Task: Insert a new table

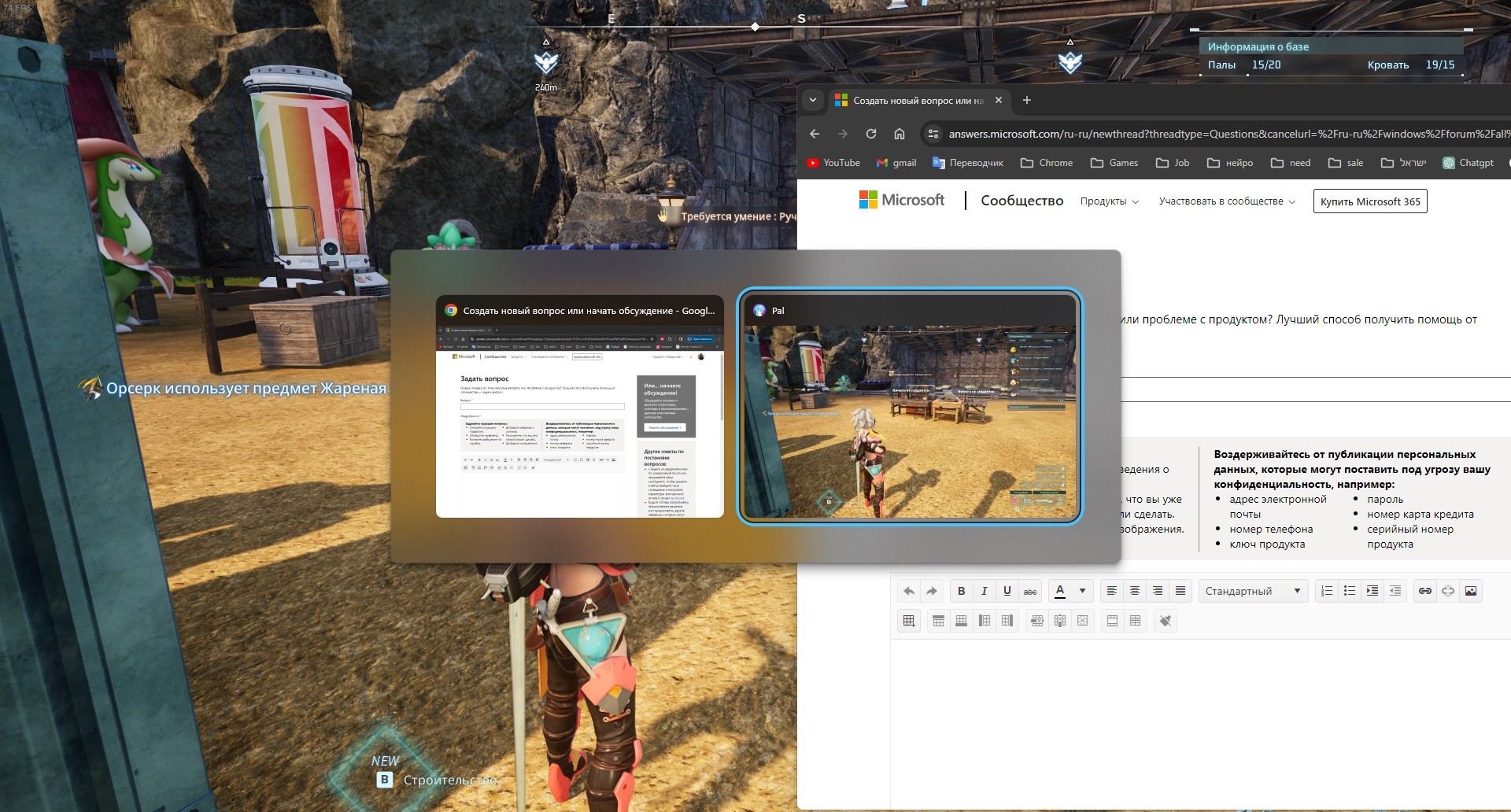Action: tap(909, 621)
